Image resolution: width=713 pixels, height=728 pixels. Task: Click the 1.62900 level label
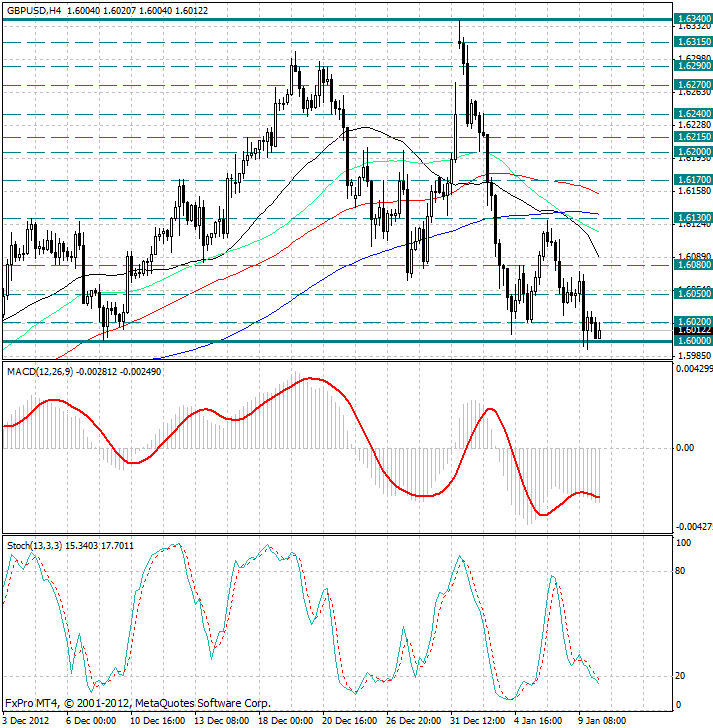pyautogui.click(x=693, y=65)
